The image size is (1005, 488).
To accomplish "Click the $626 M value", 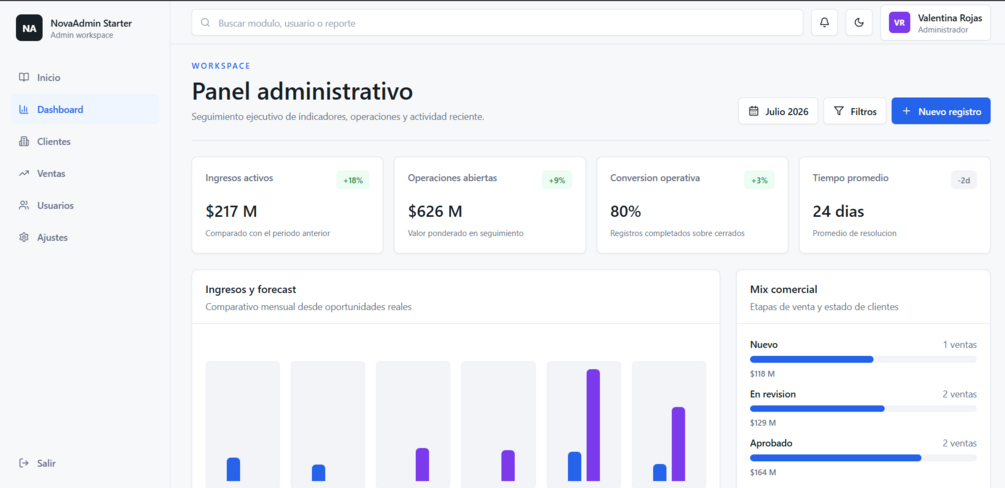I will (x=435, y=211).
